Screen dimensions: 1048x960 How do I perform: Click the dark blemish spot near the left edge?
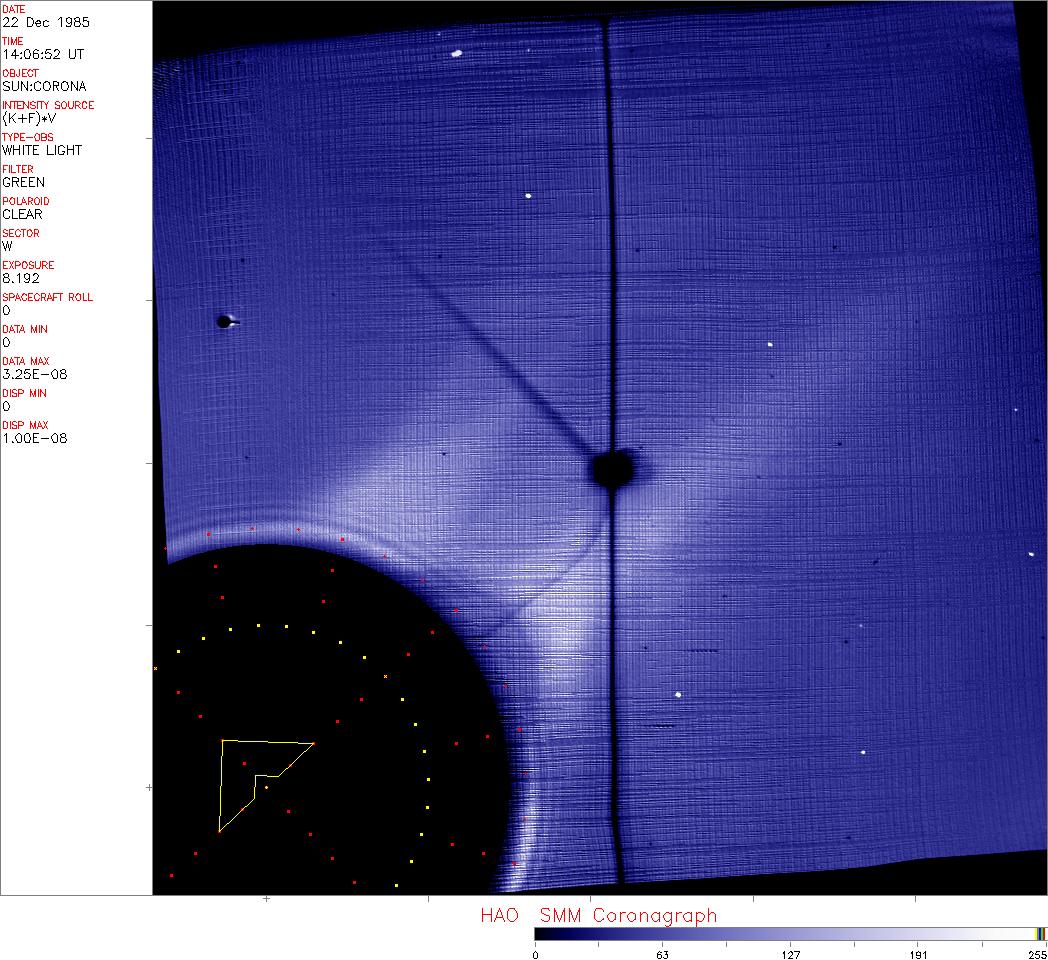[x=225, y=322]
